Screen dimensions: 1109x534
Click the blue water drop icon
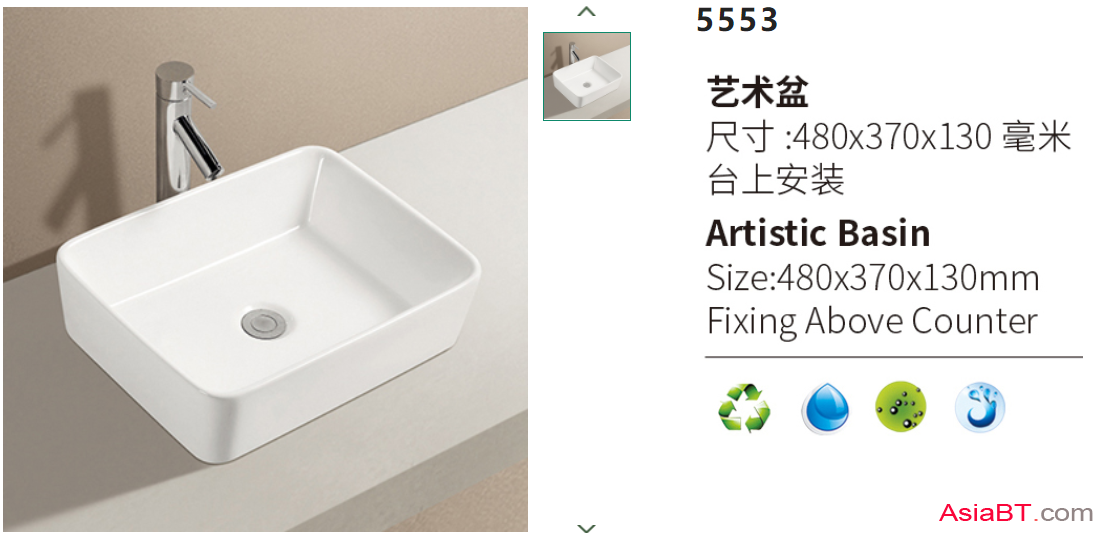pyautogui.click(x=825, y=409)
